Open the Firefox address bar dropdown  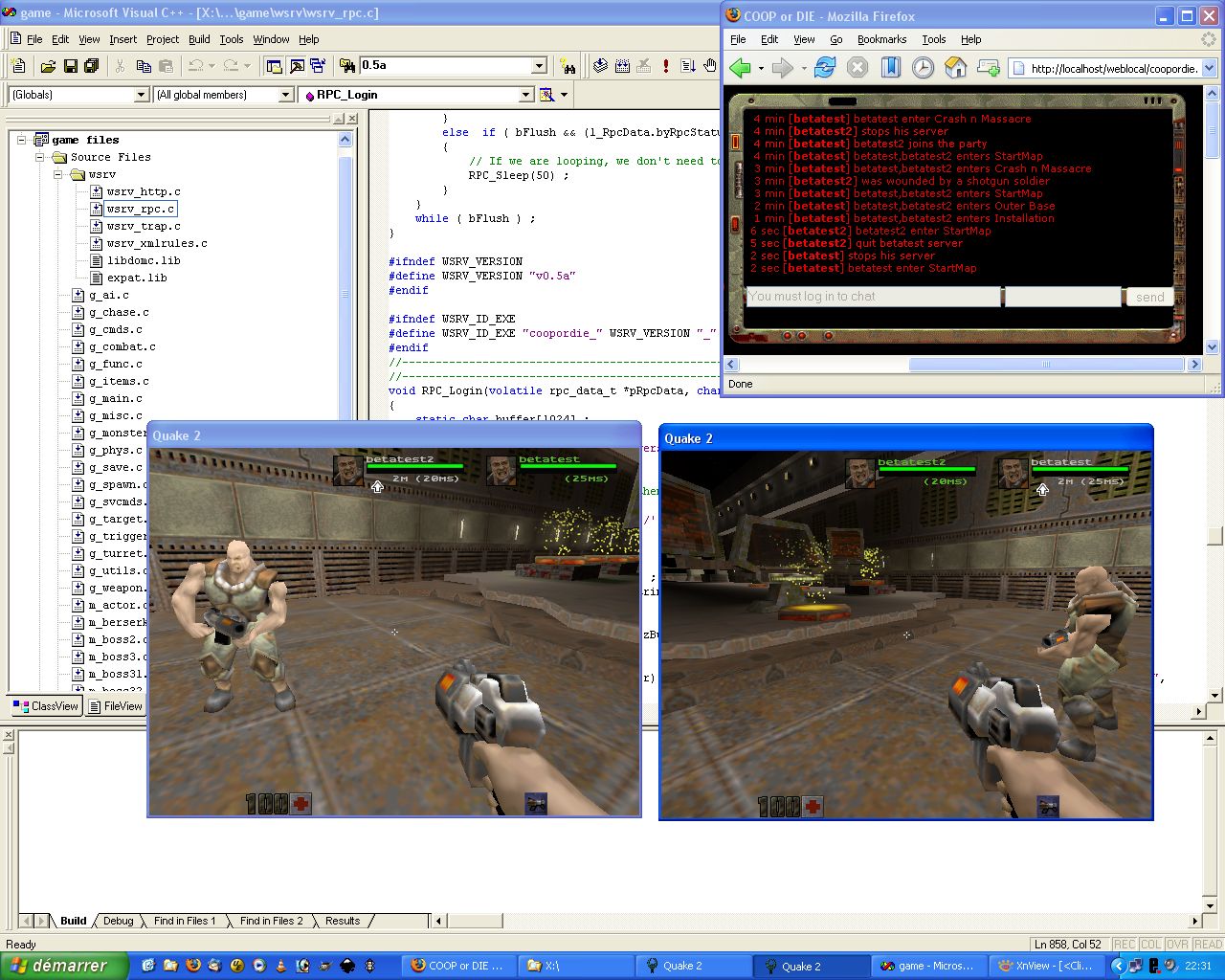click(x=1209, y=69)
